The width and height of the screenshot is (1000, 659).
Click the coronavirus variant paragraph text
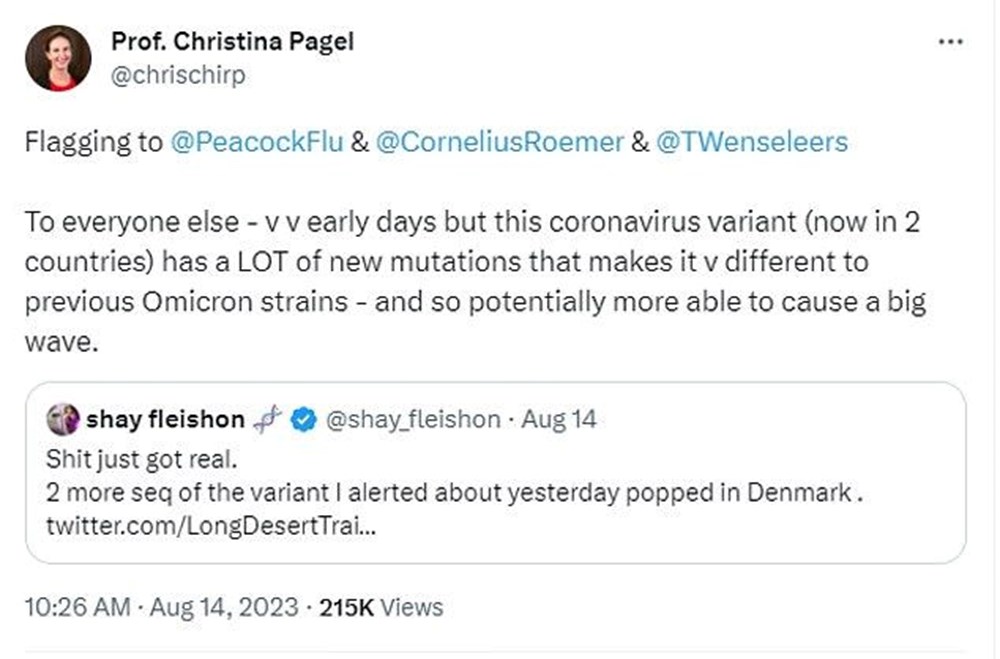pyautogui.click(x=470, y=263)
